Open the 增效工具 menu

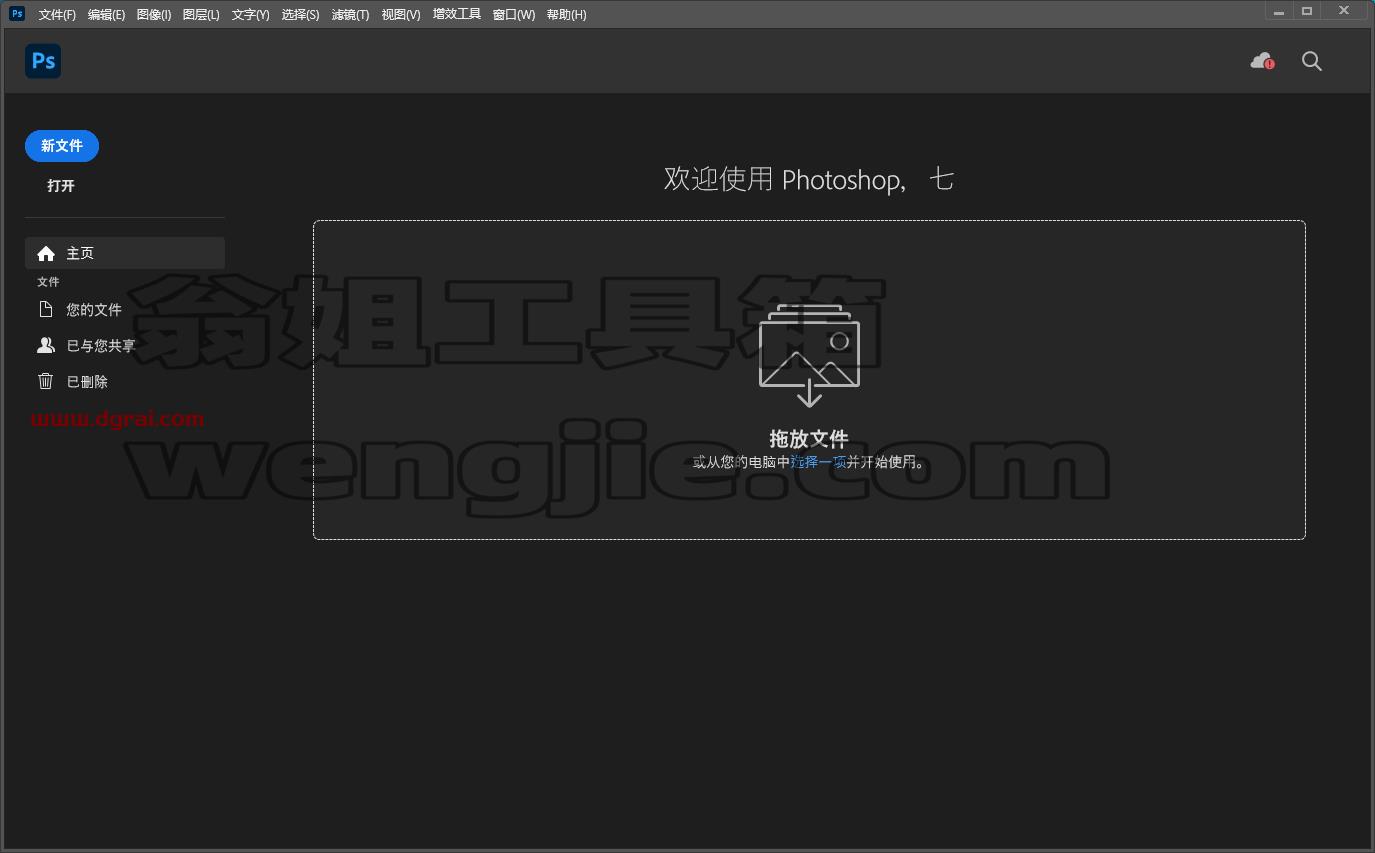(x=457, y=14)
